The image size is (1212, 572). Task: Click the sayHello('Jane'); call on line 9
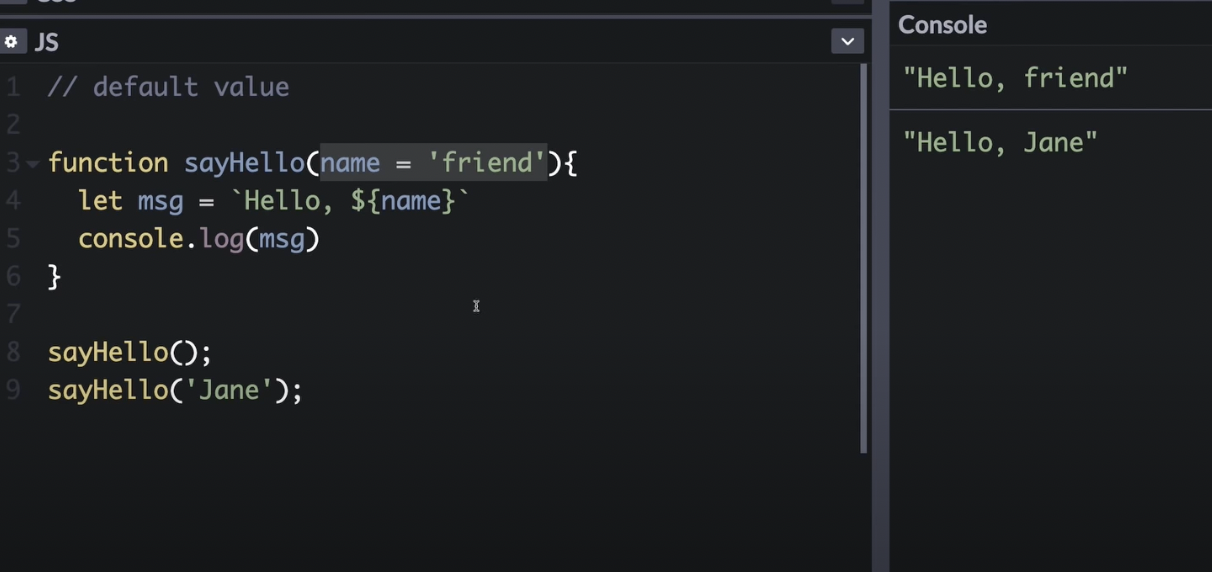175,390
